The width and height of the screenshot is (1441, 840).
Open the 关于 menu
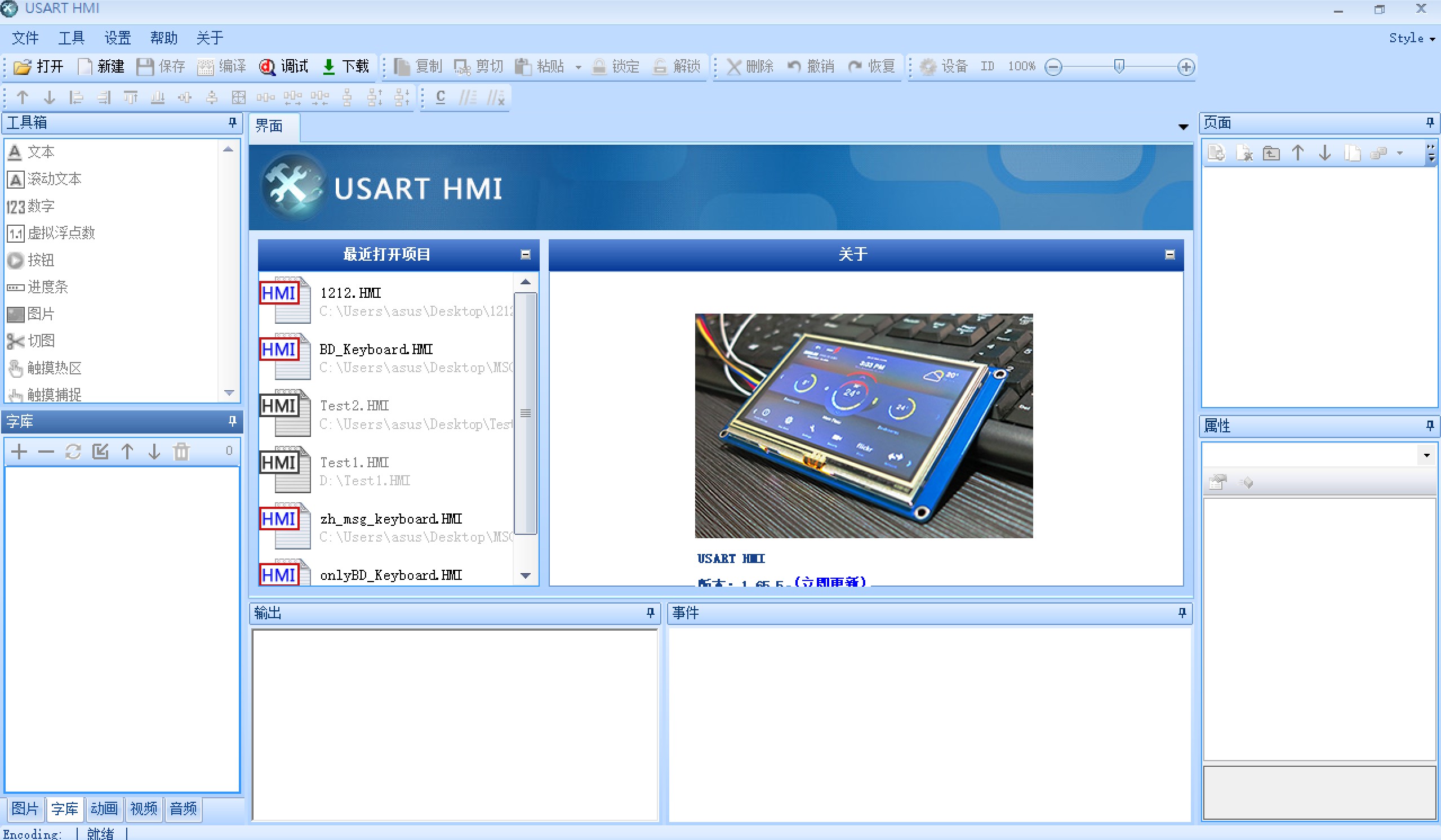tap(210, 38)
